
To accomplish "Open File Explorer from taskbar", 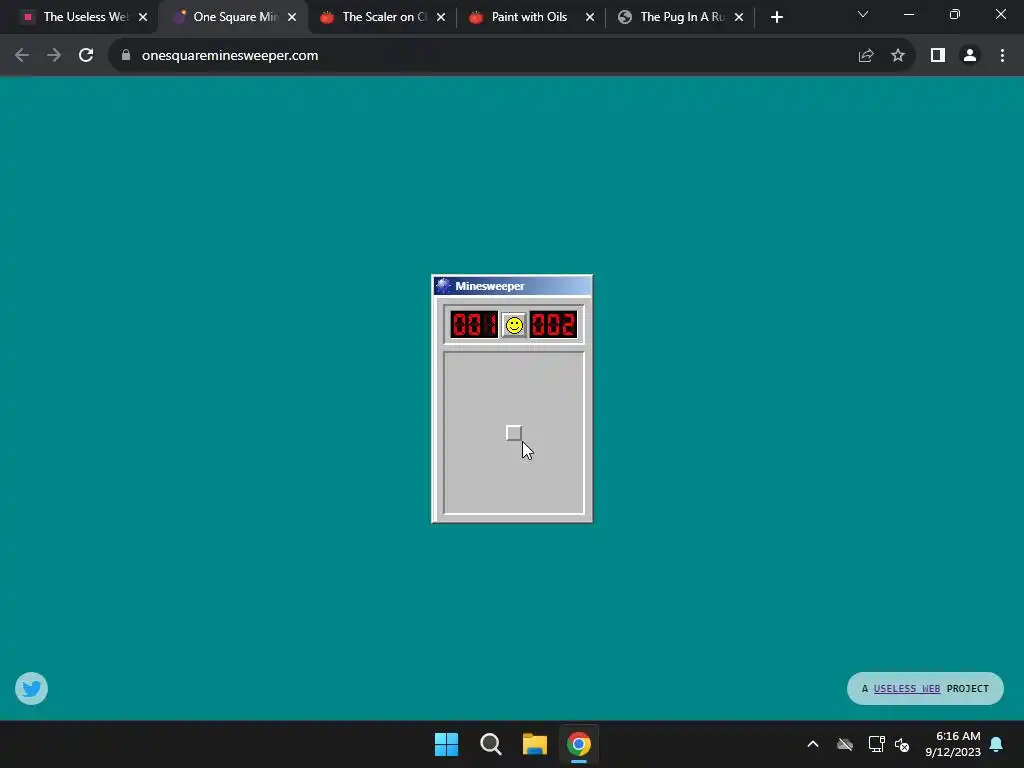I will 534,744.
